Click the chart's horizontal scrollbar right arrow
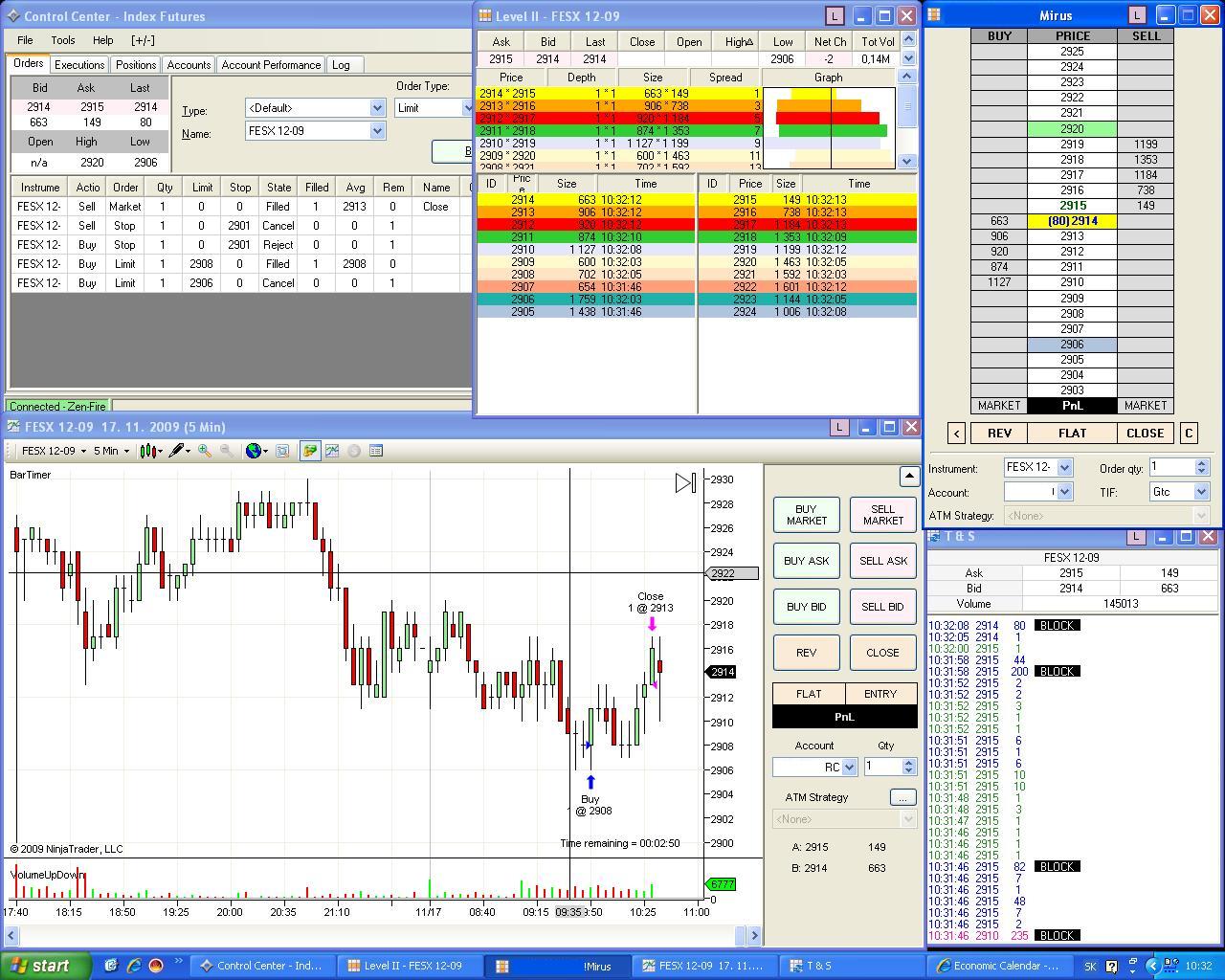Viewport: 1225px width, 980px height. (x=754, y=935)
